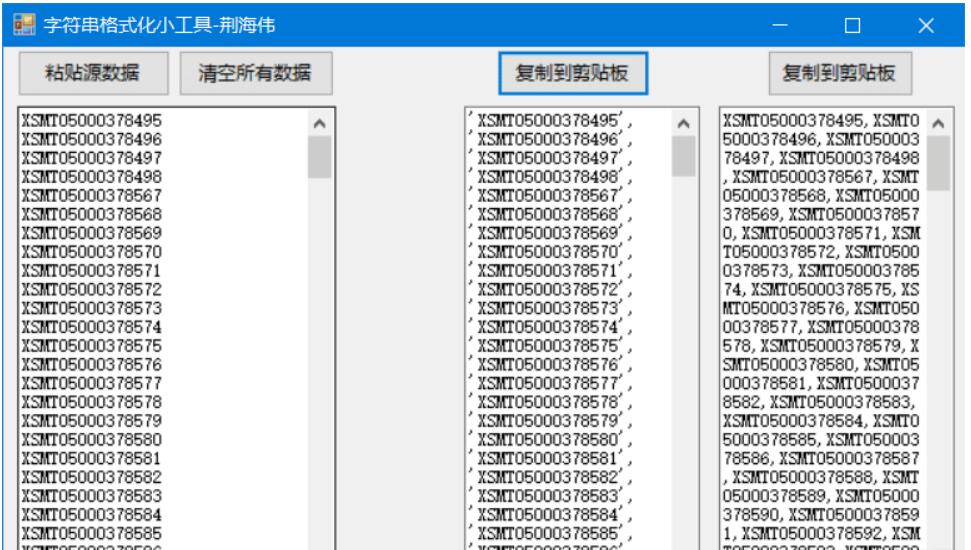
Task: Click quoted 'XSMT05000378573', in middle list
Action: 551,308
